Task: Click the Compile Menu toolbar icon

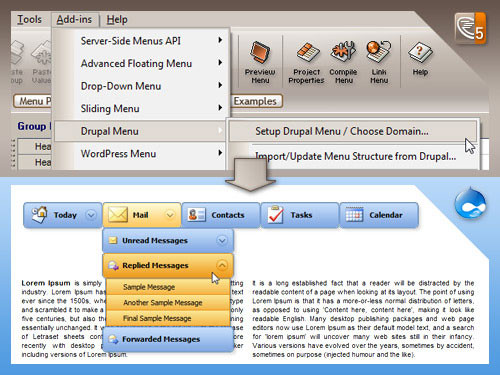Action: (343, 62)
